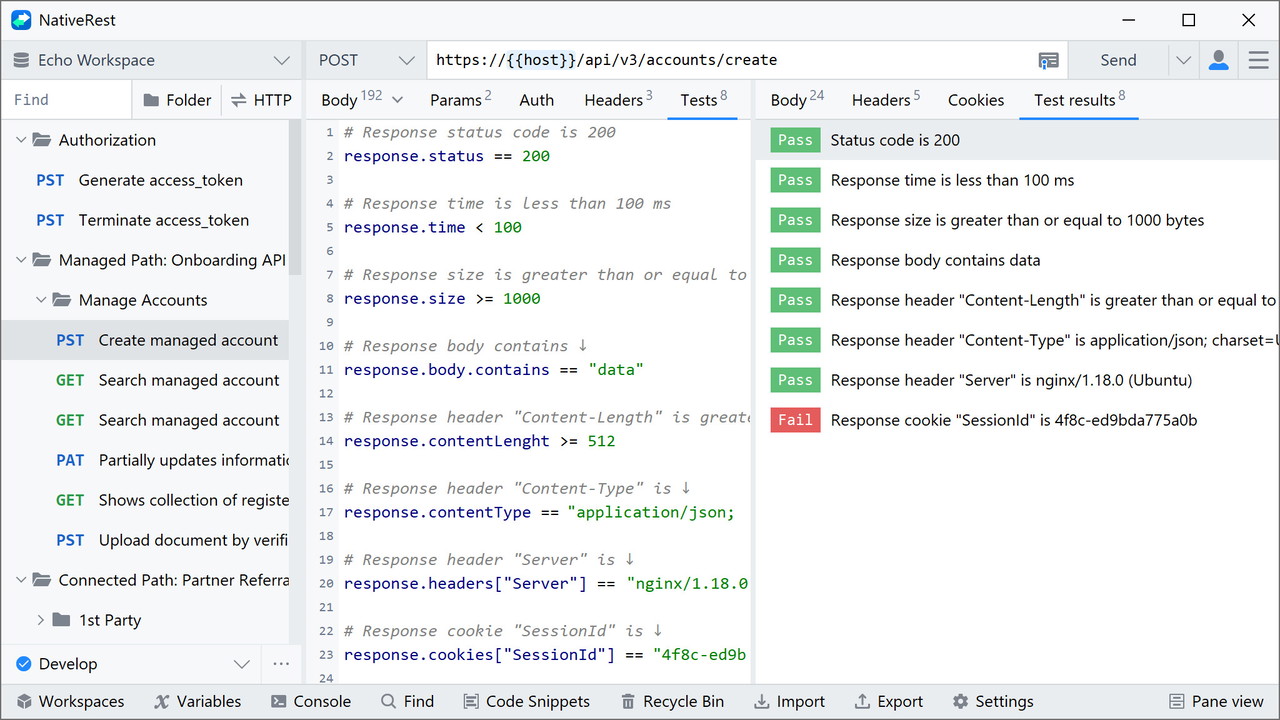Expand the Send button options arrow
The image size is (1280, 720).
point(1183,61)
